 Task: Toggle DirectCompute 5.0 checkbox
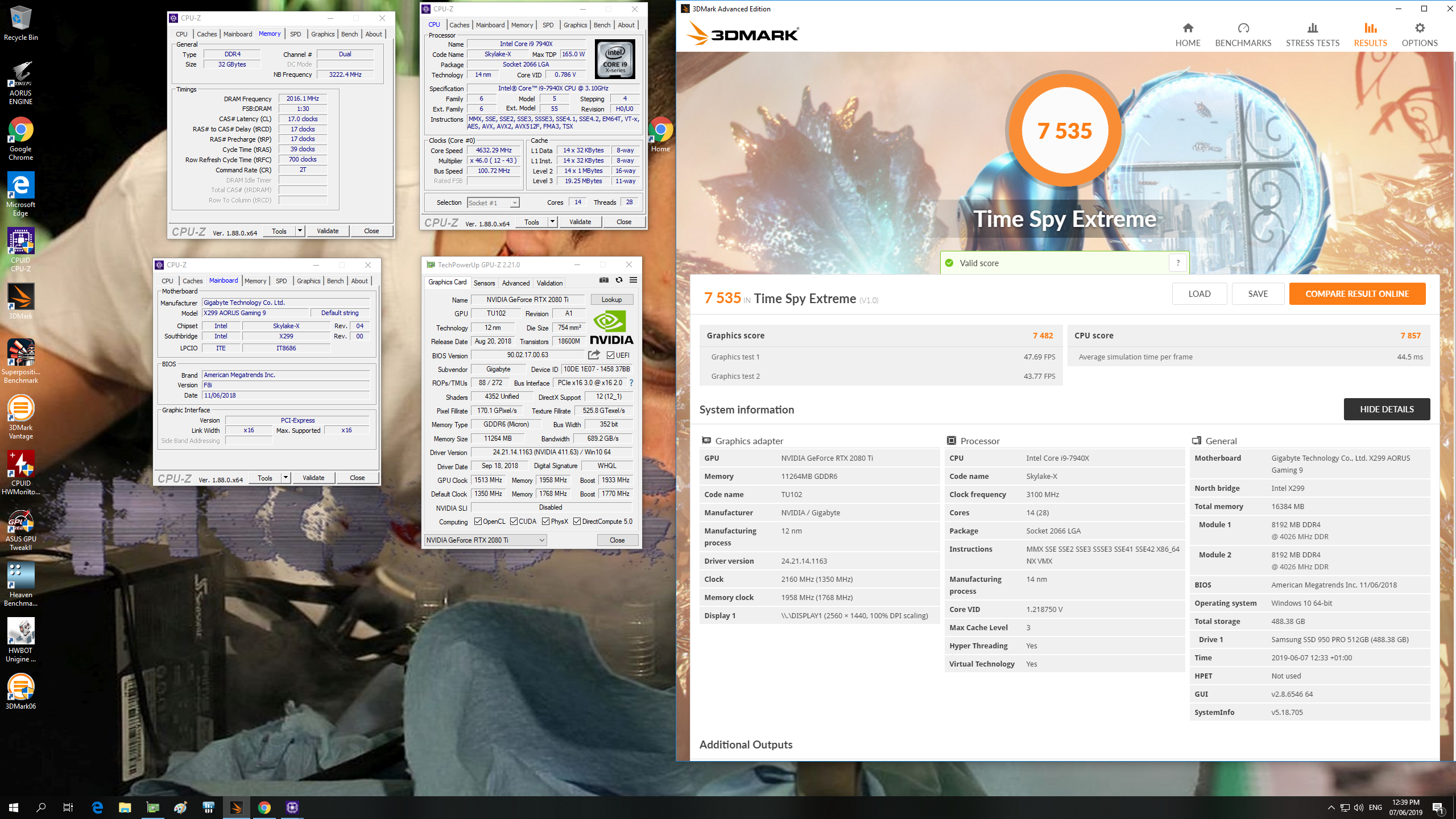point(577,522)
